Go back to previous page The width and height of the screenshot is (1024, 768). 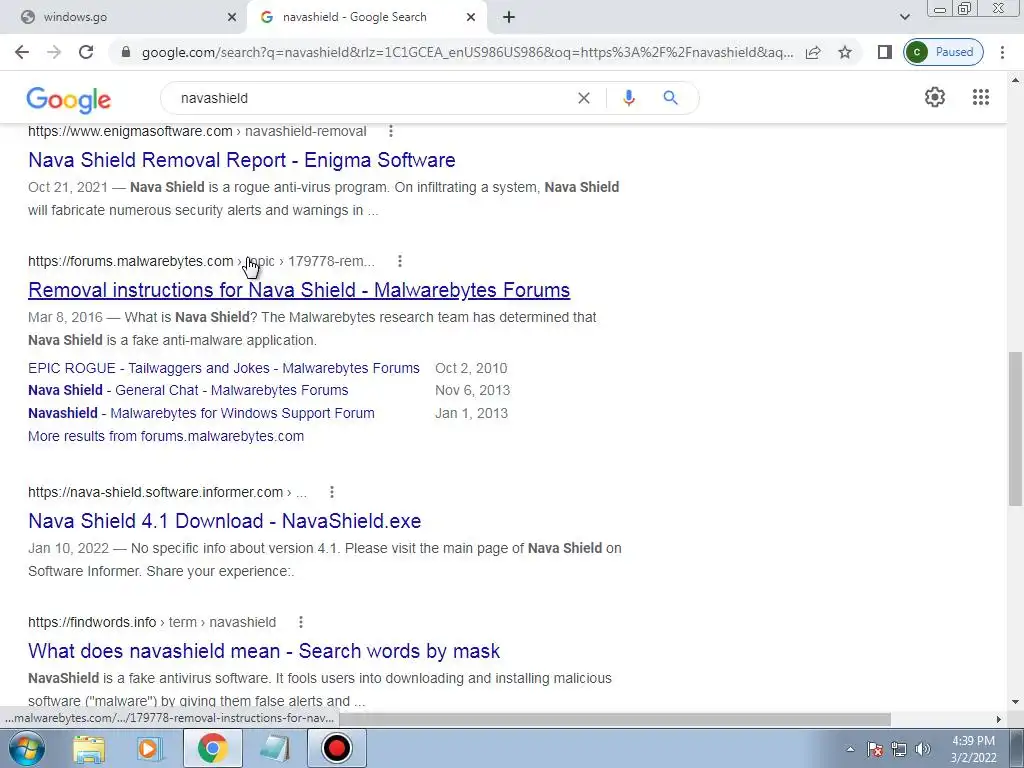point(22,52)
